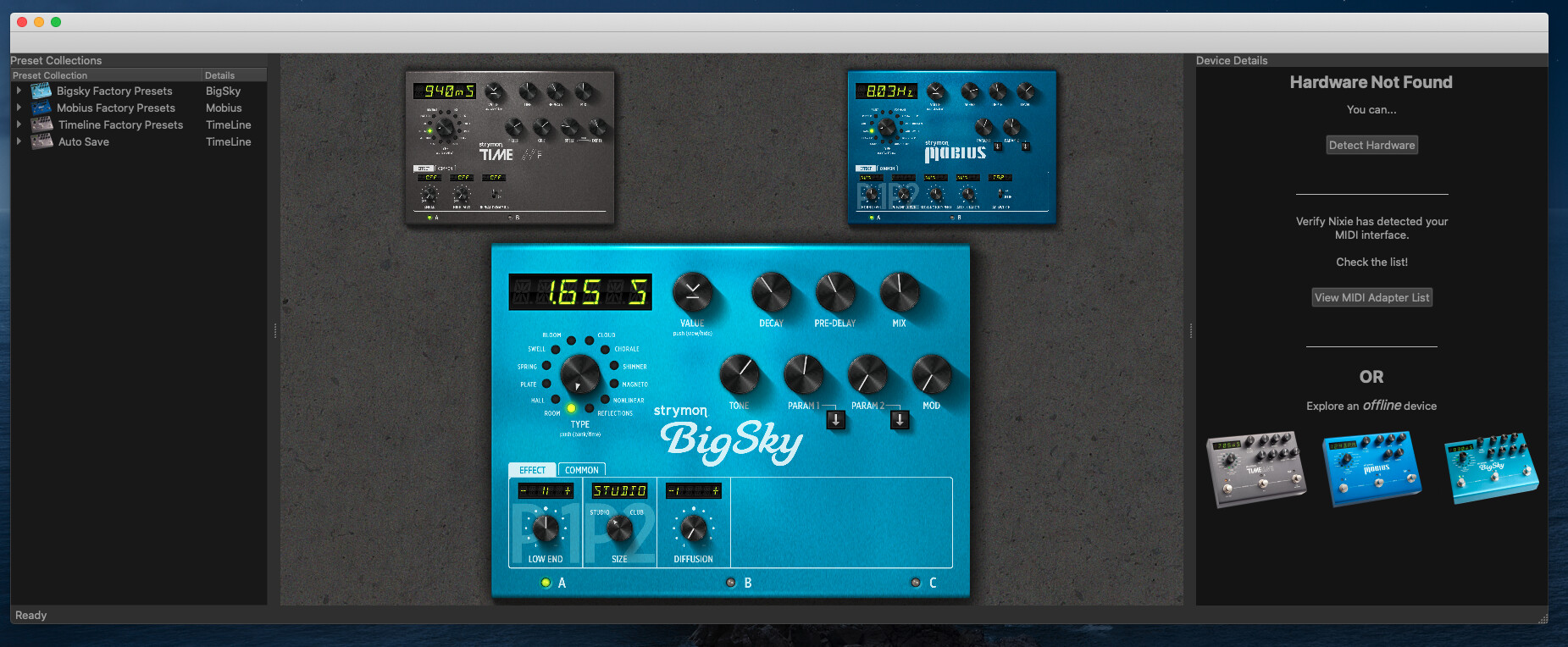This screenshot has height=647, width=1568.
Task: Select the "Bigsky Factory Presets" row name
Action: [x=114, y=91]
